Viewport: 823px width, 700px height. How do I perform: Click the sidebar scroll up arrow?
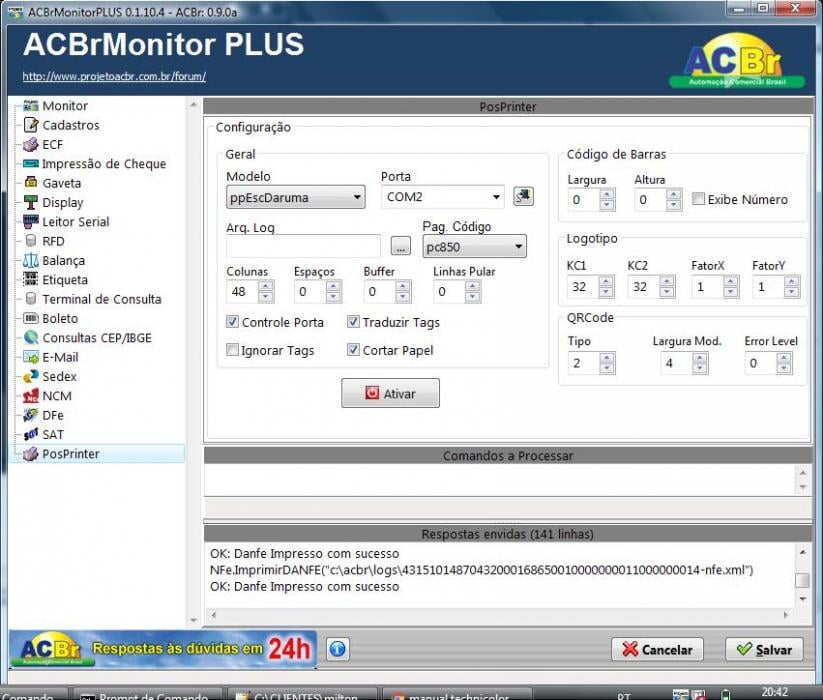pyautogui.click(x=193, y=105)
